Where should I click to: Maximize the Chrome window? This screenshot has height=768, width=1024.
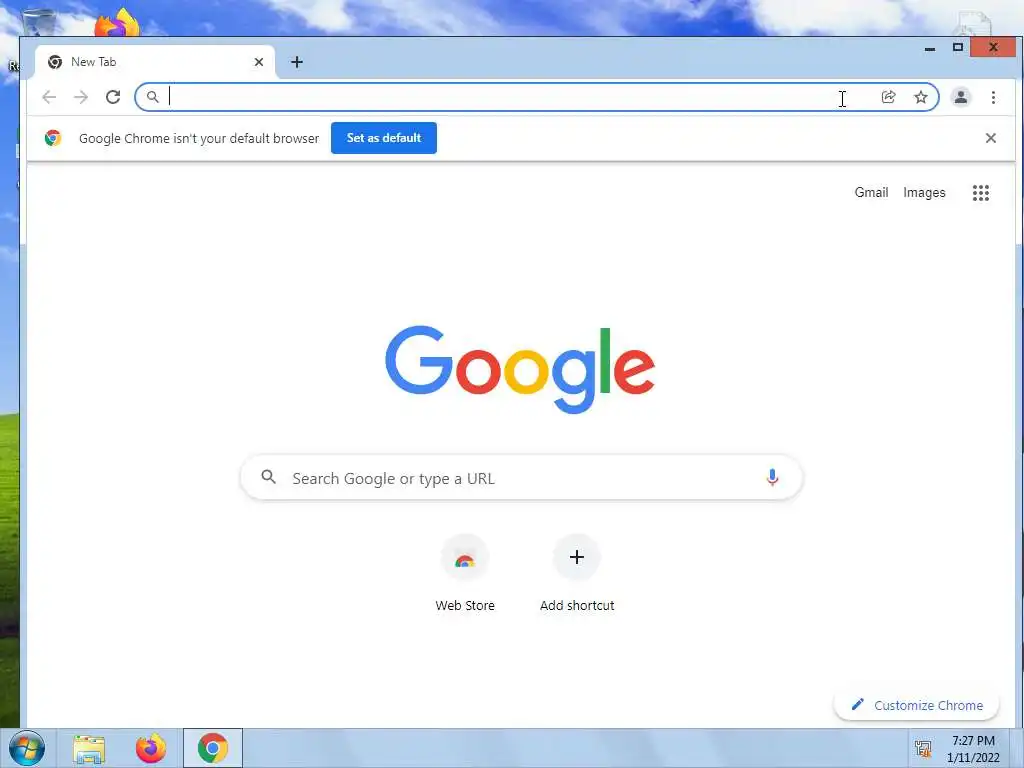957,48
